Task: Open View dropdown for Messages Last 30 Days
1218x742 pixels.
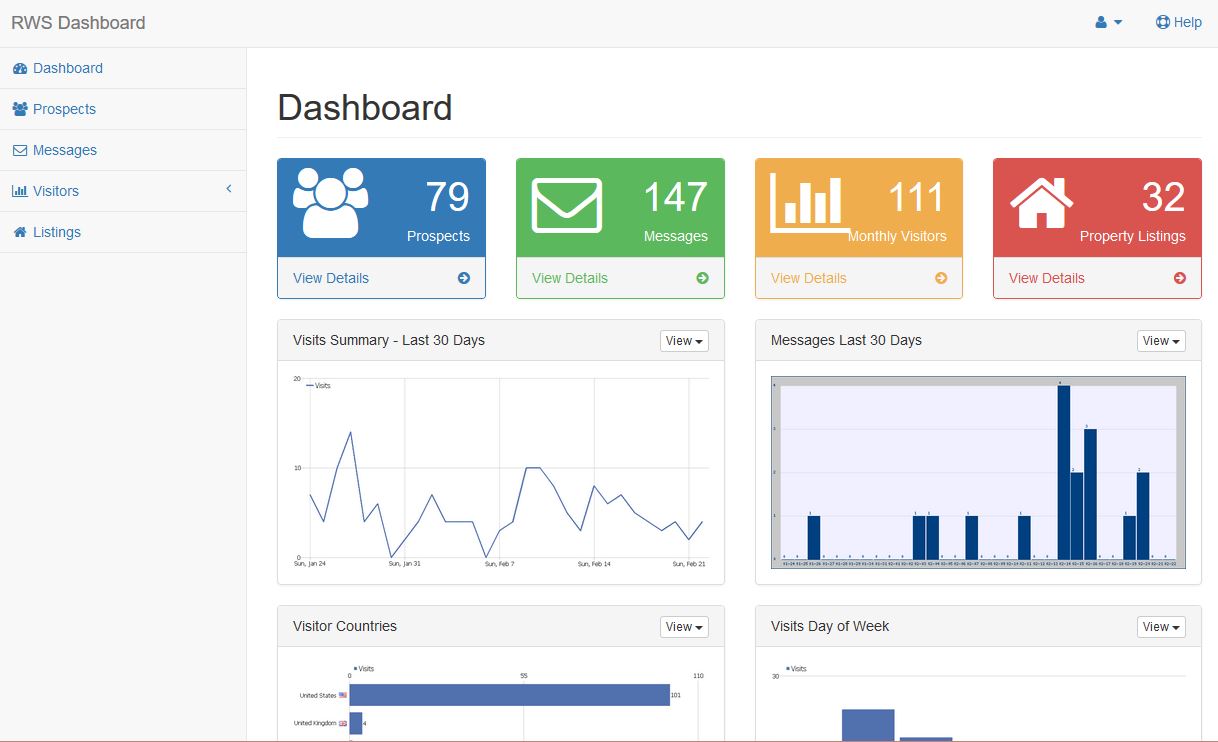Action: click(x=1161, y=341)
